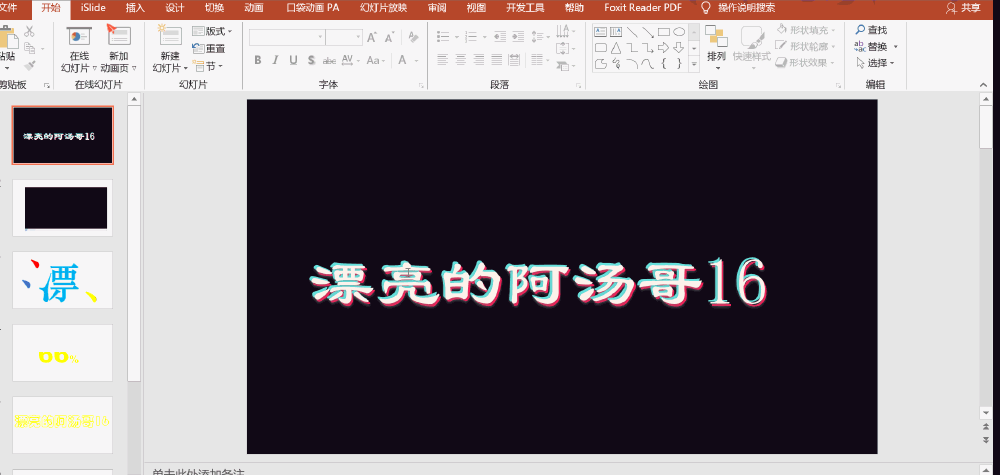The width and height of the screenshot is (1000, 475).
Task: Open the font size combo box
Action: 344,38
